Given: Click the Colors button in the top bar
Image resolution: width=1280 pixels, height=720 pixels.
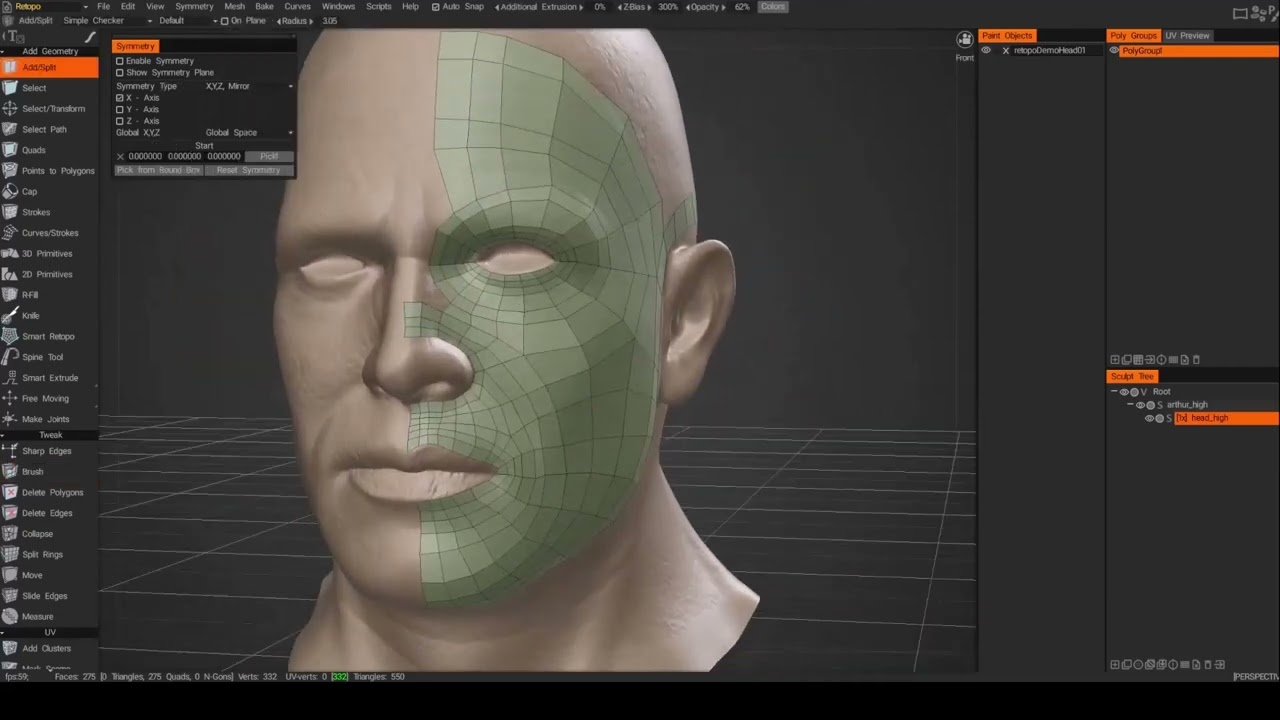Looking at the screenshot, I should (773, 7).
